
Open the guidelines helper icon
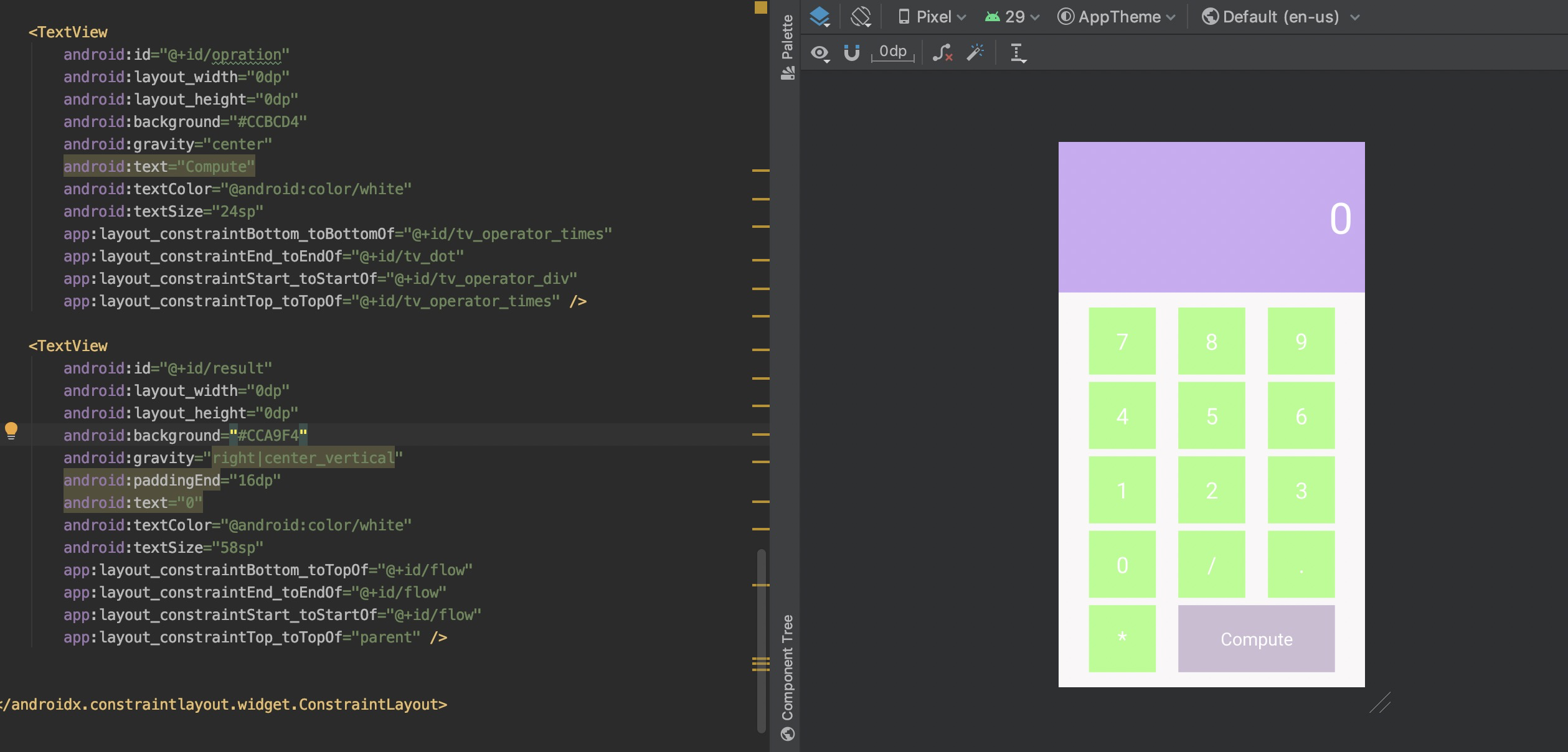[1019, 54]
